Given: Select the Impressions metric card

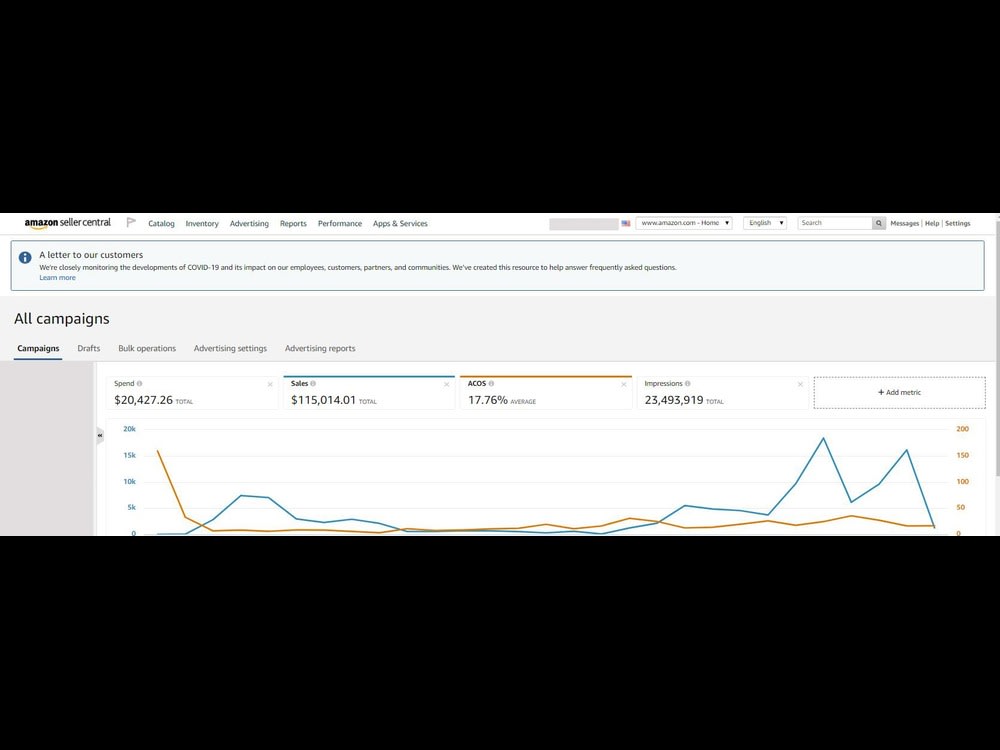Looking at the screenshot, I should (723, 392).
